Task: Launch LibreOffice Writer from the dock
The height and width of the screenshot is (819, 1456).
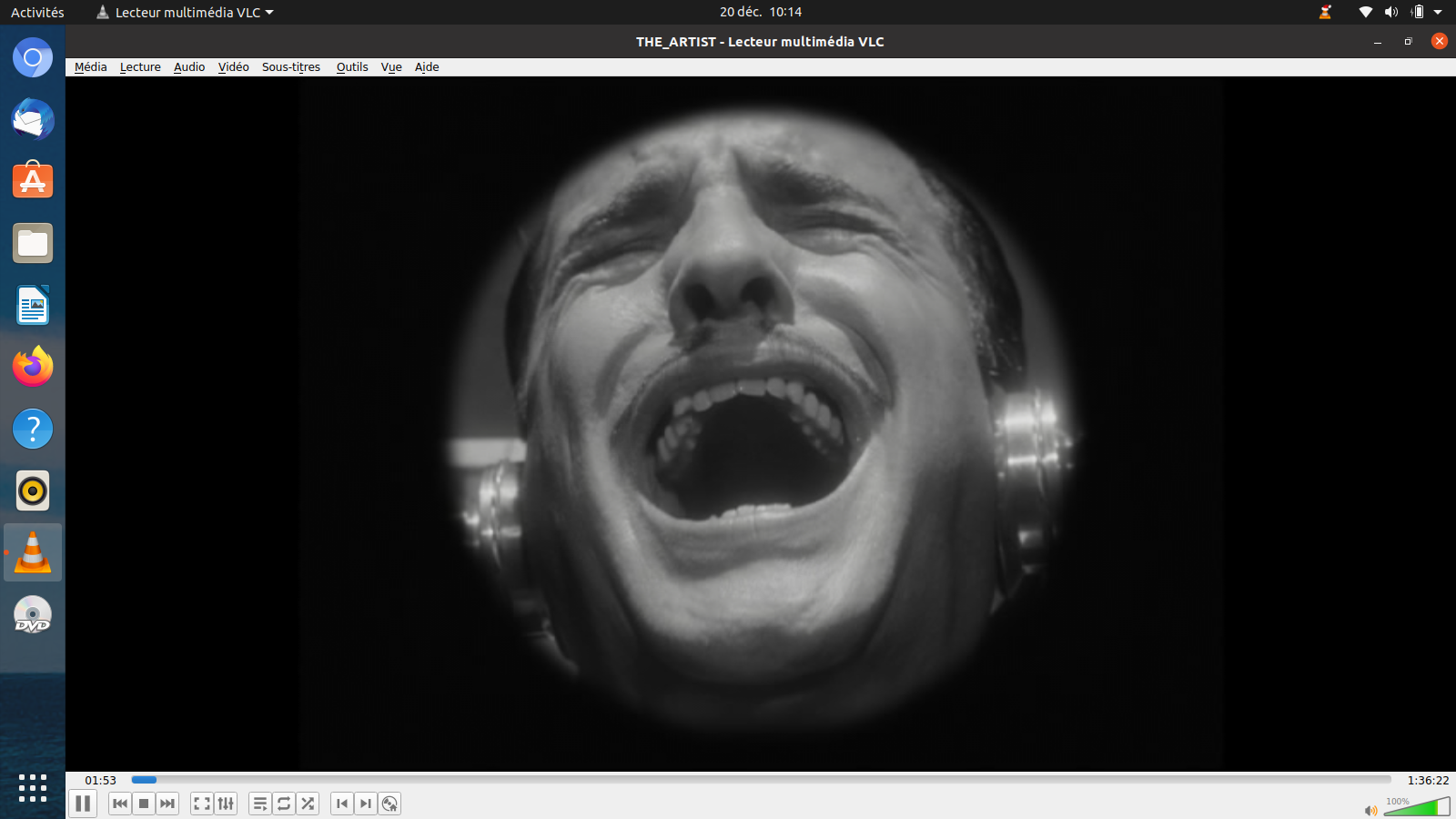Action: point(33,305)
